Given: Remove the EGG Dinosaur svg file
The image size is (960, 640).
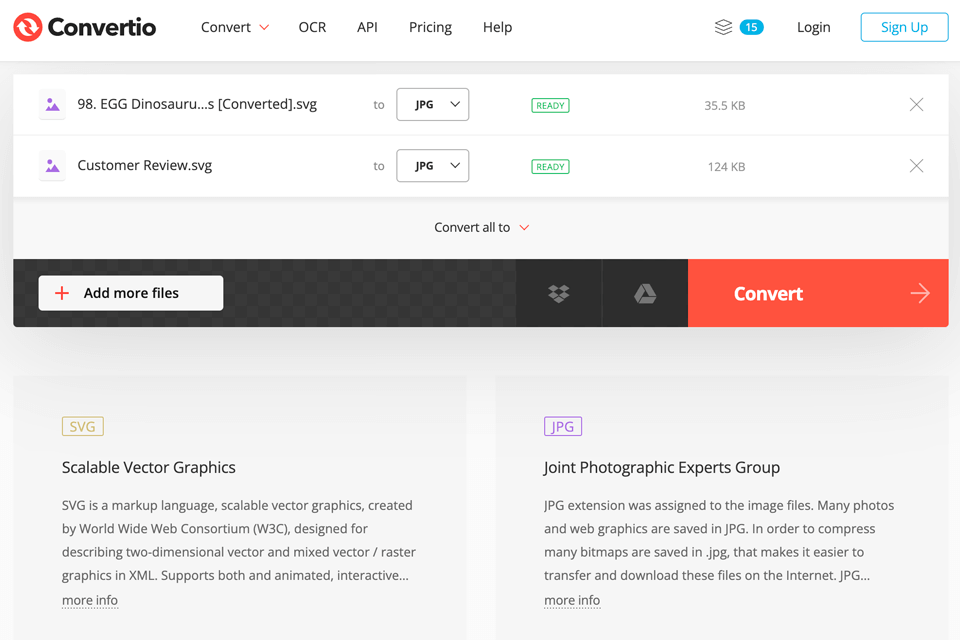Looking at the screenshot, I should 916,105.
